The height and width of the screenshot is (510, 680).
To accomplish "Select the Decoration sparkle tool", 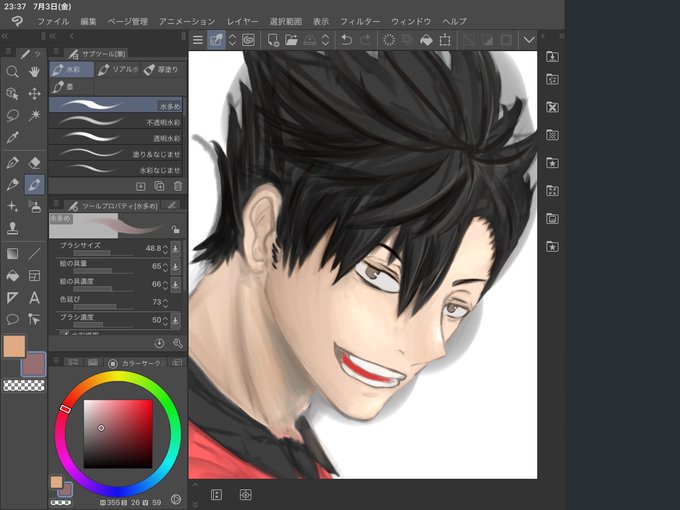I will point(12,207).
